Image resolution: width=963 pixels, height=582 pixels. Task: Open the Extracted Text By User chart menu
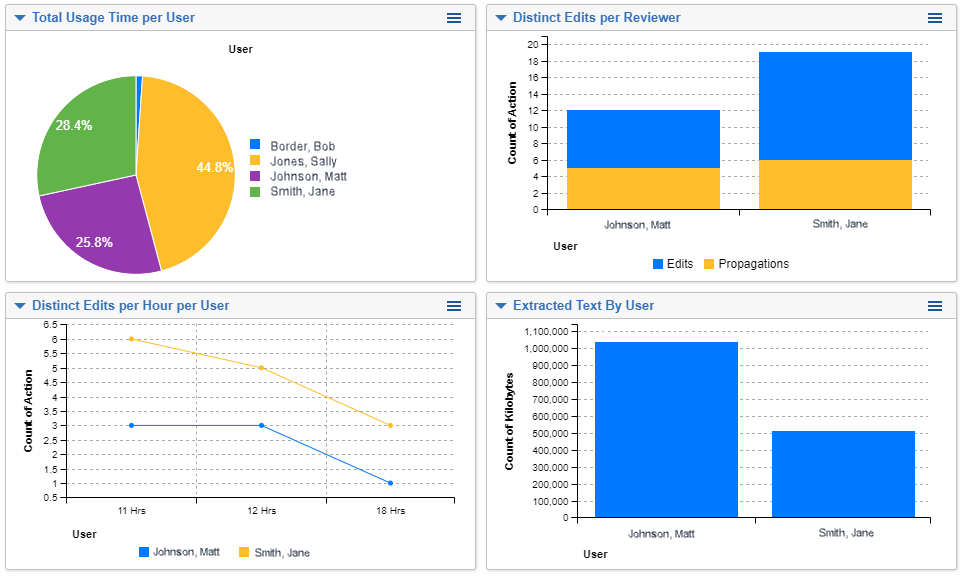pyautogui.click(x=934, y=306)
